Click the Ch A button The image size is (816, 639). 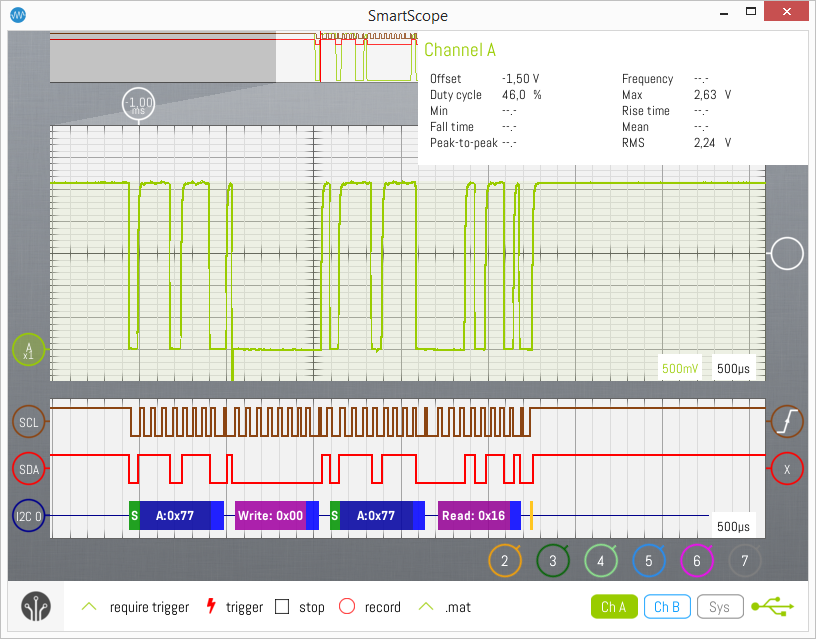[614, 606]
